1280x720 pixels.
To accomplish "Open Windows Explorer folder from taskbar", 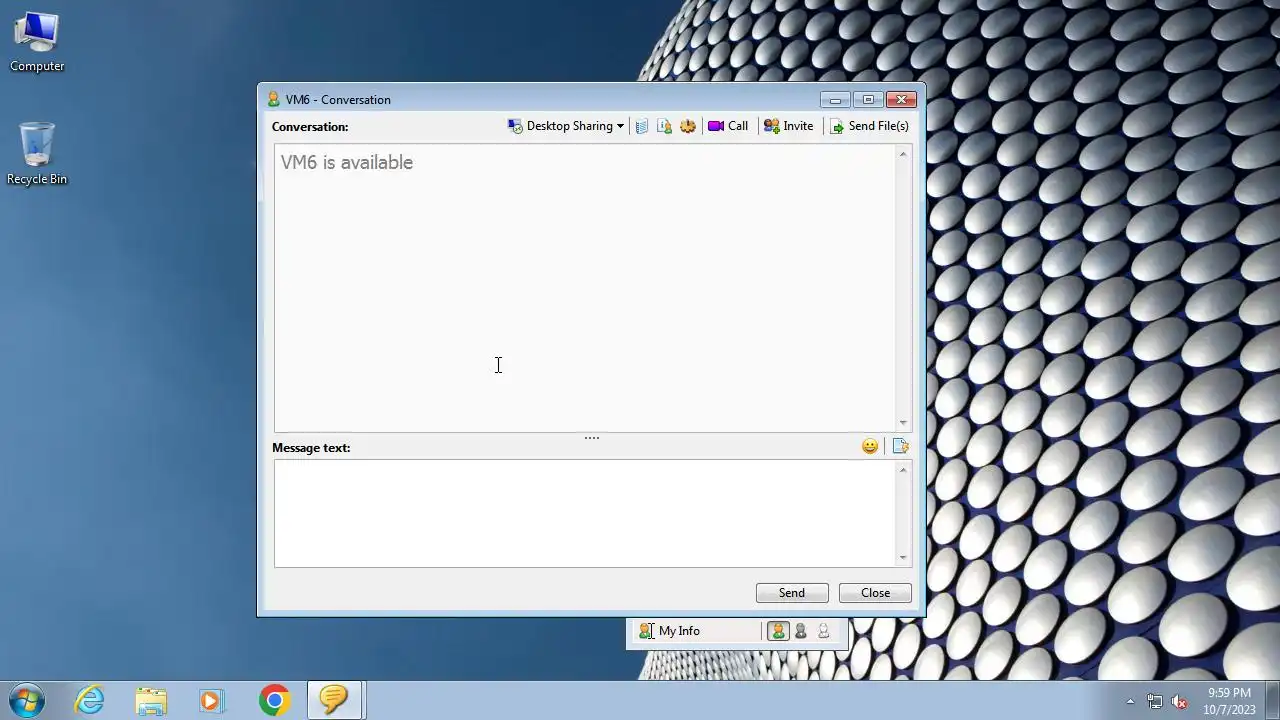I will pyautogui.click(x=151, y=700).
